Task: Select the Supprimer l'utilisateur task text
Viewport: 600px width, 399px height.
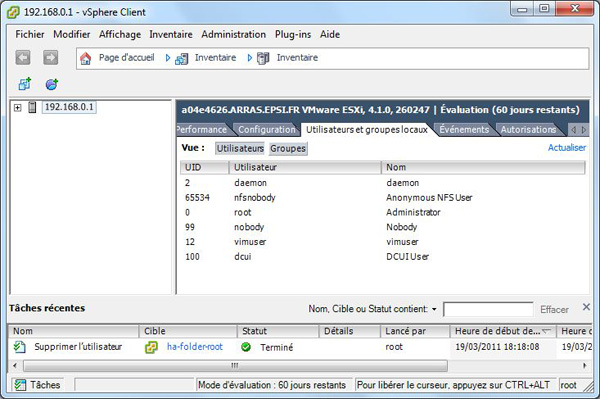Action: 78,347
